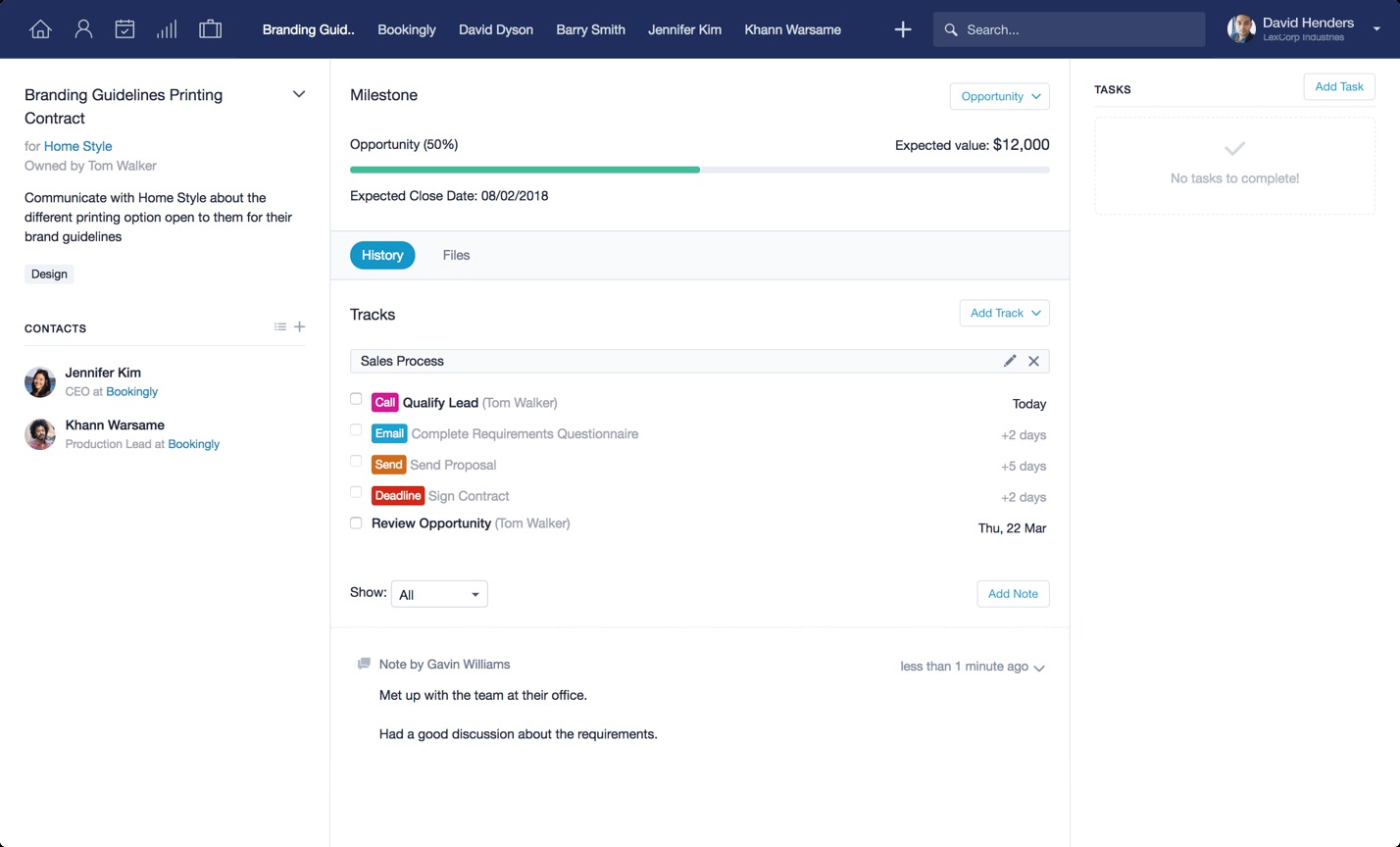Open the sales pipeline bars icon
Screen dimensions: 1400x847
(x=167, y=29)
